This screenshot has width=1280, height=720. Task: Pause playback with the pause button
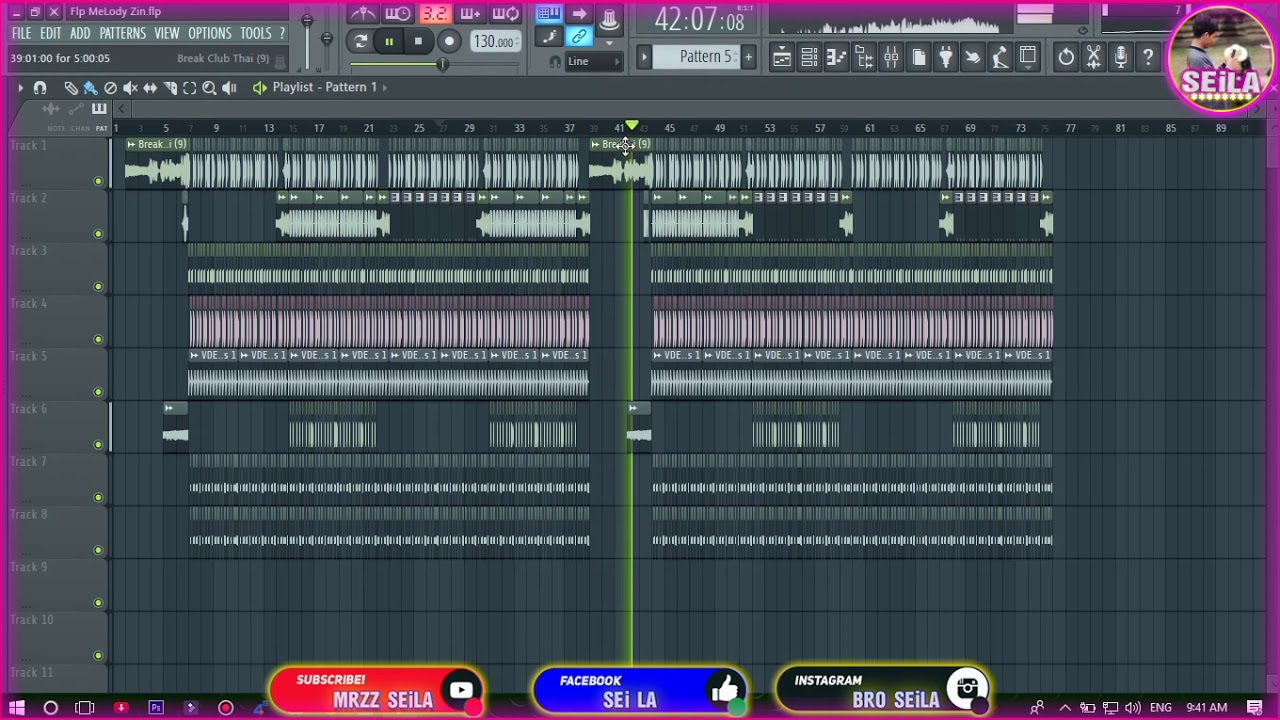pos(389,42)
